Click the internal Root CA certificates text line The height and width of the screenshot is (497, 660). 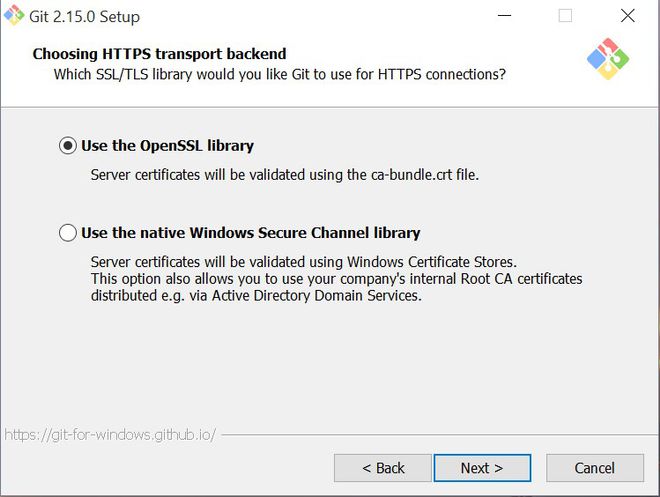[336, 278]
